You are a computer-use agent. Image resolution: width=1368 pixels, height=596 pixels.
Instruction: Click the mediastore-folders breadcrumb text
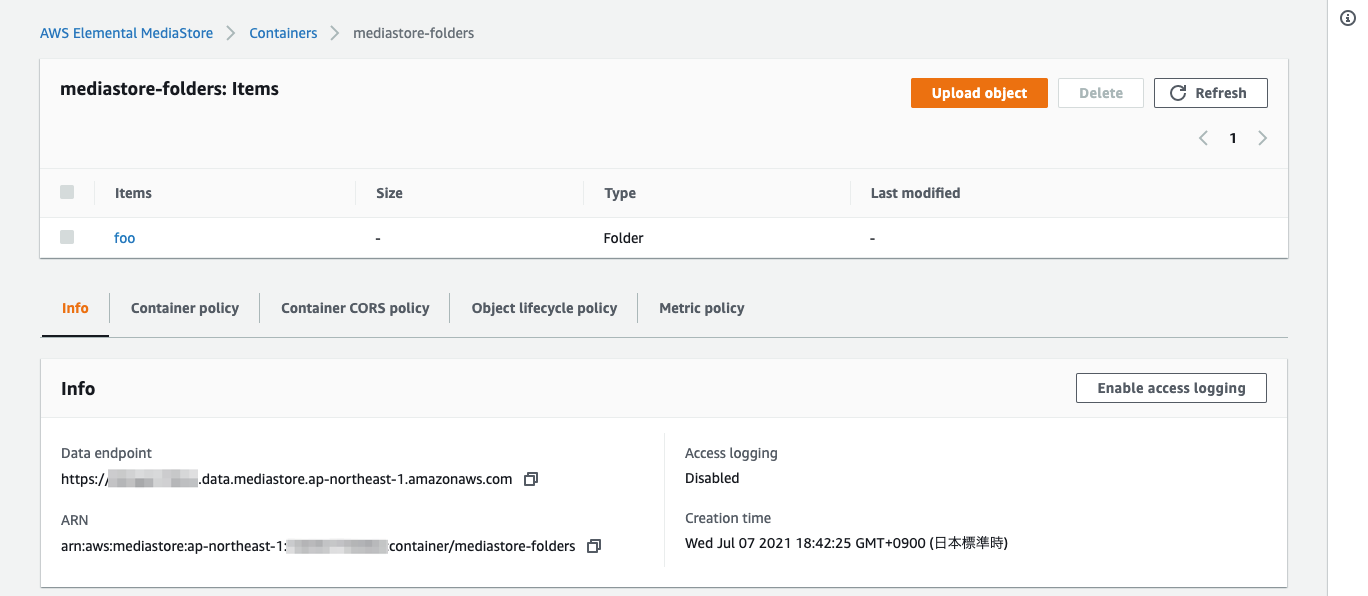414,33
